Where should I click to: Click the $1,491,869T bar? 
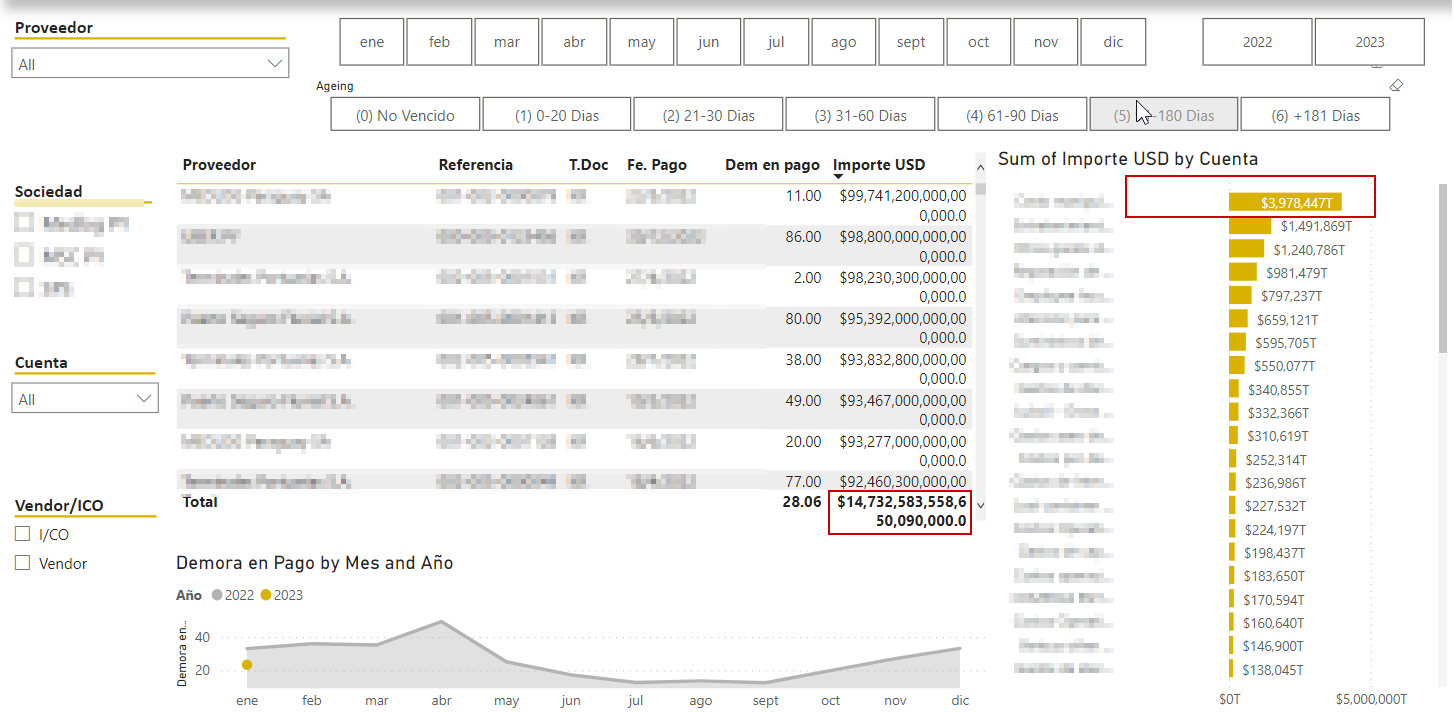[x=1250, y=225]
